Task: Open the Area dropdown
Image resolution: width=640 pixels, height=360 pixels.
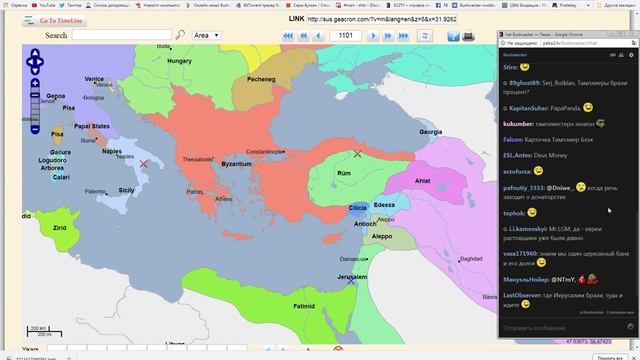Action: point(207,36)
